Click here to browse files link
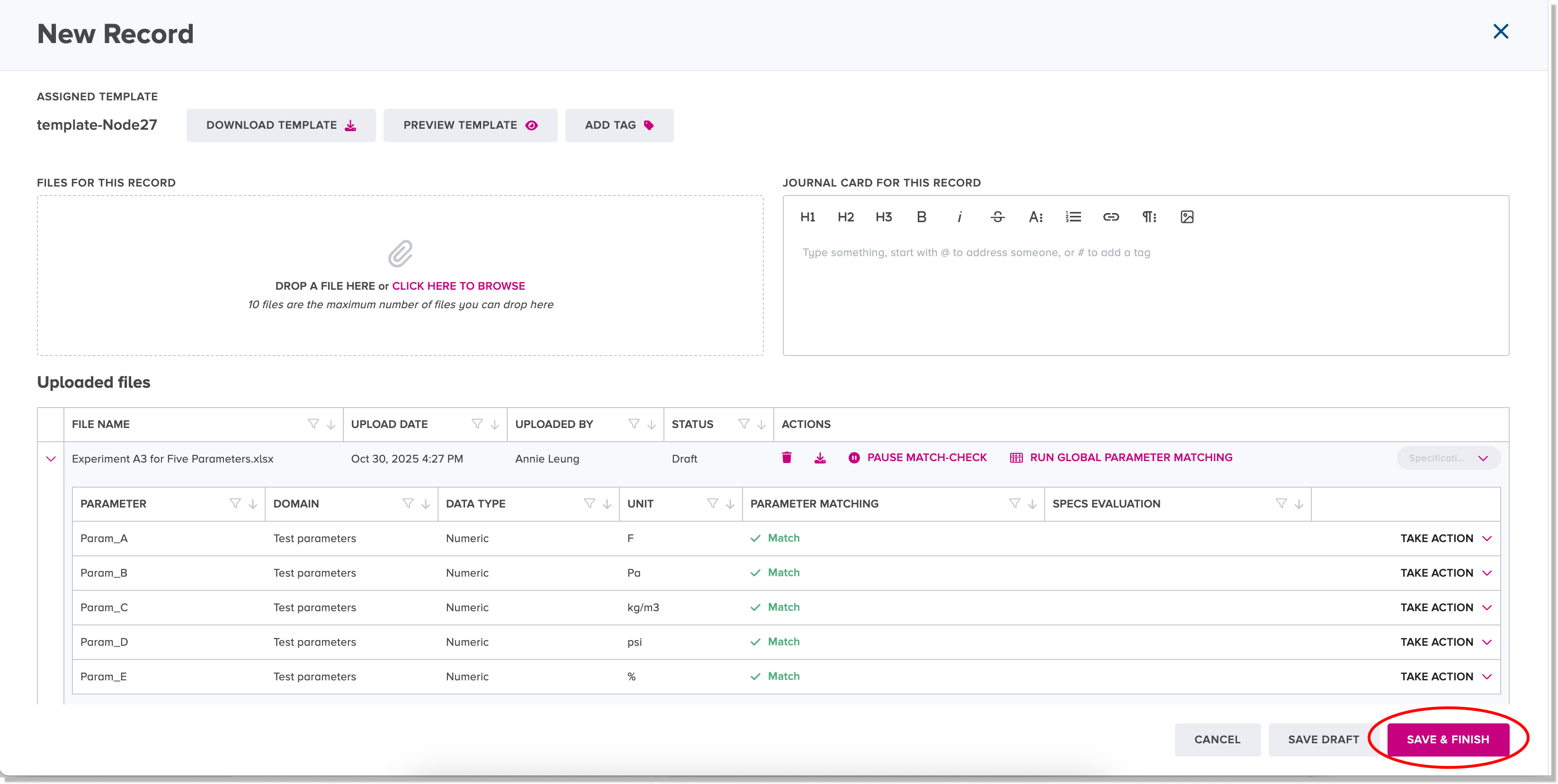 tap(458, 286)
